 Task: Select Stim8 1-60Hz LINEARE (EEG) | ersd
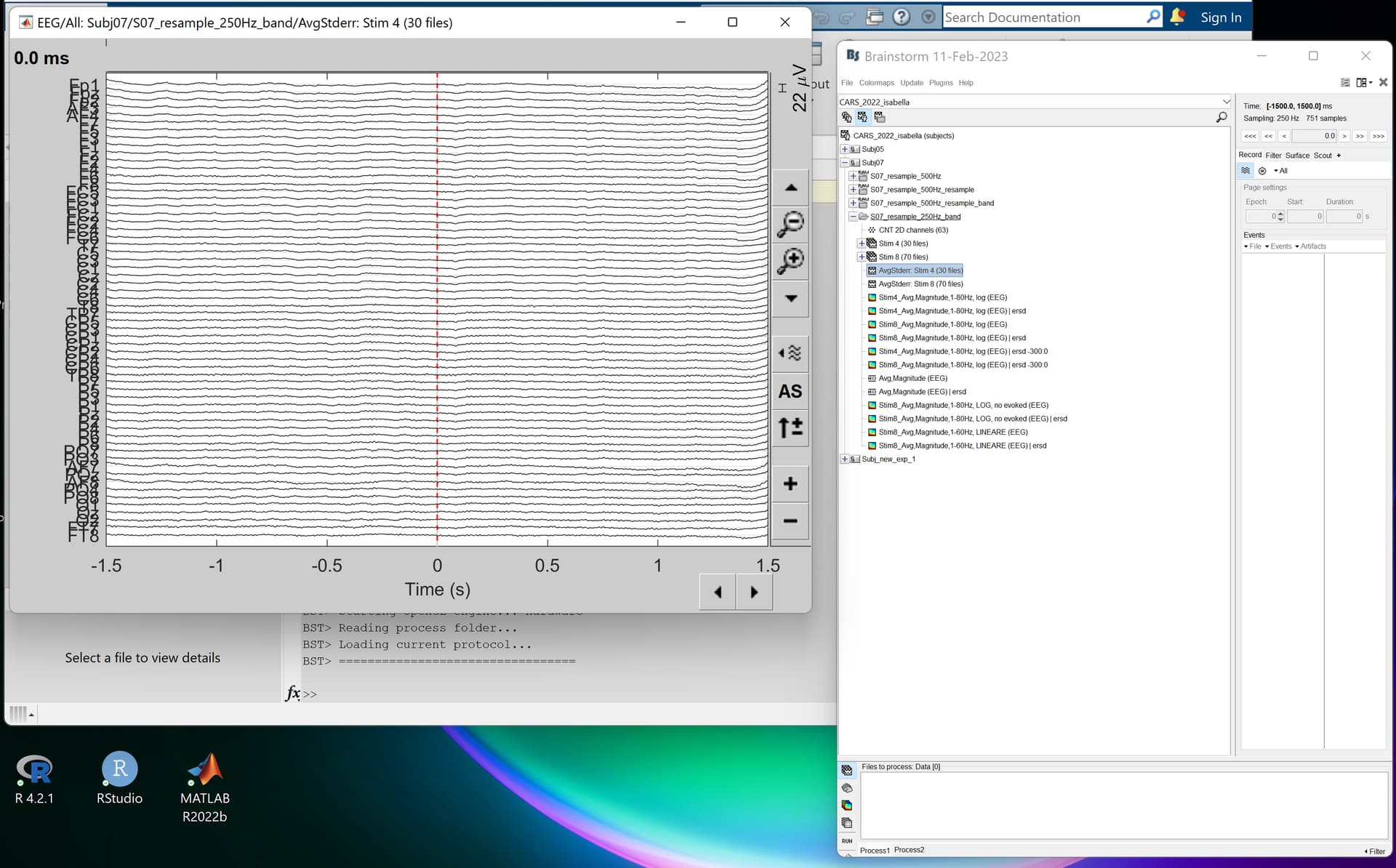click(x=962, y=446)
